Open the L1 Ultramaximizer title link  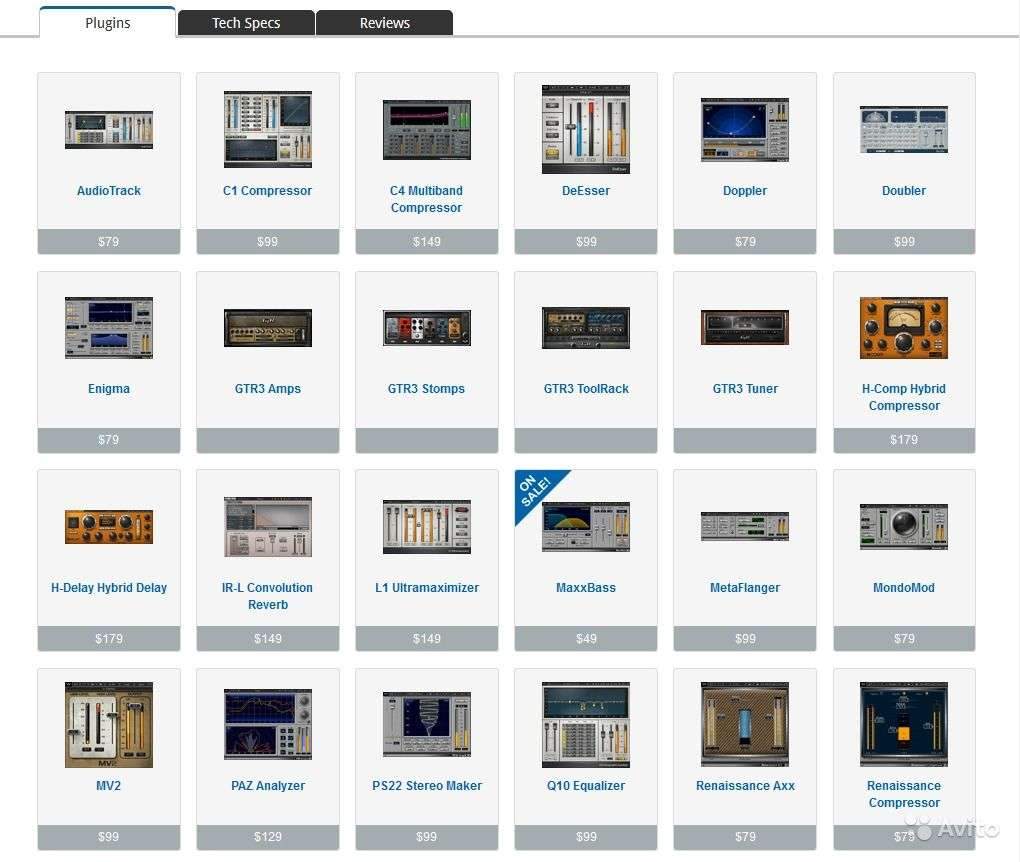click(427, 587)
